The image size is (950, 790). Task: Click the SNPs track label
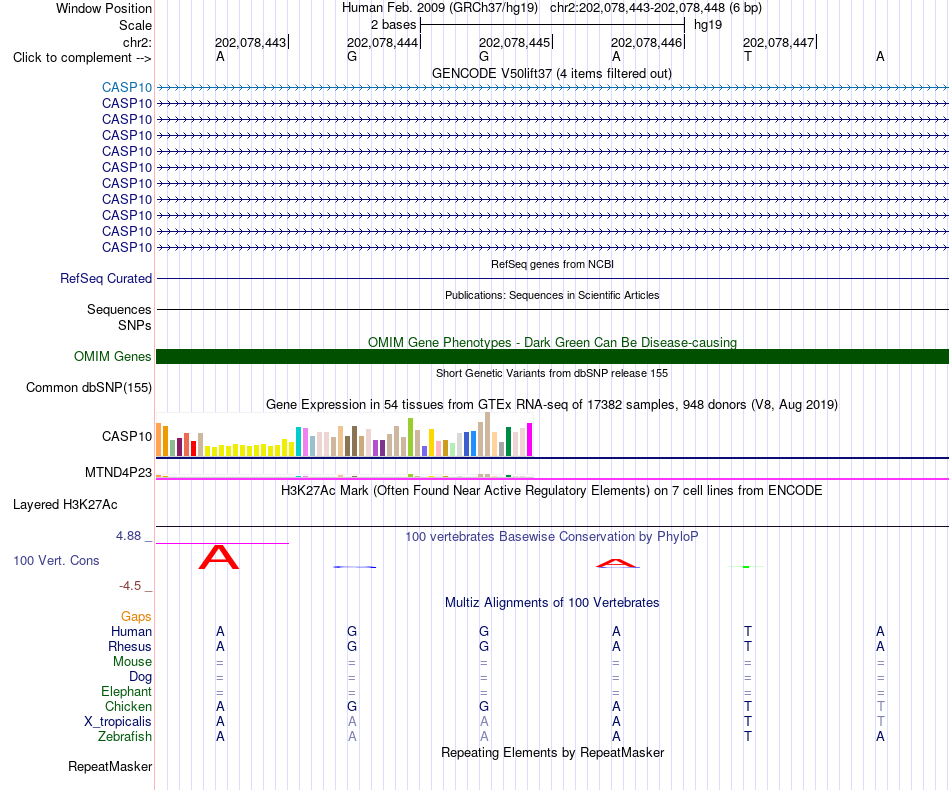tap(135, 325)
